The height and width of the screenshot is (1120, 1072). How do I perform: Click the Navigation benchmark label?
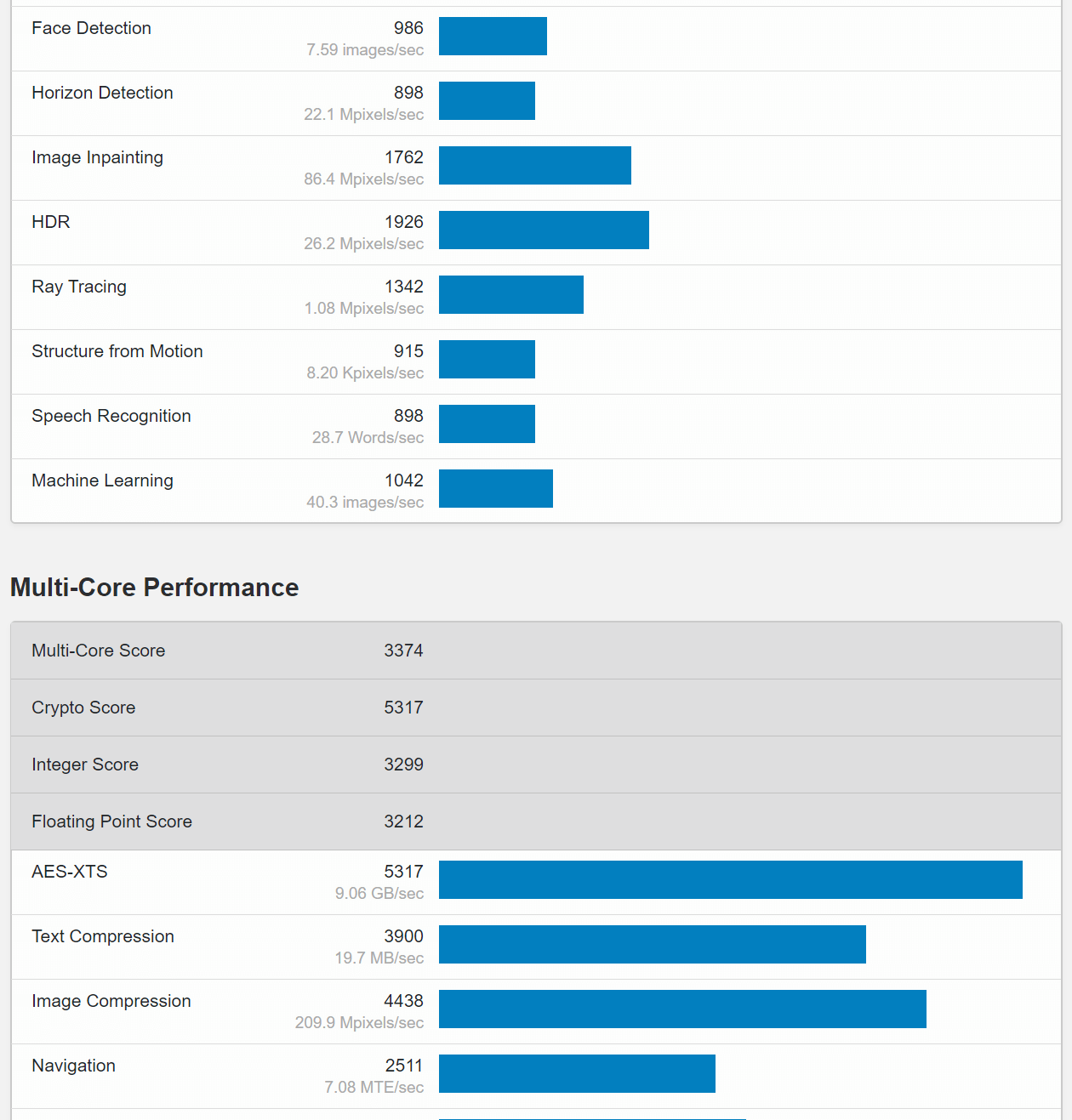pos(73,1066)
